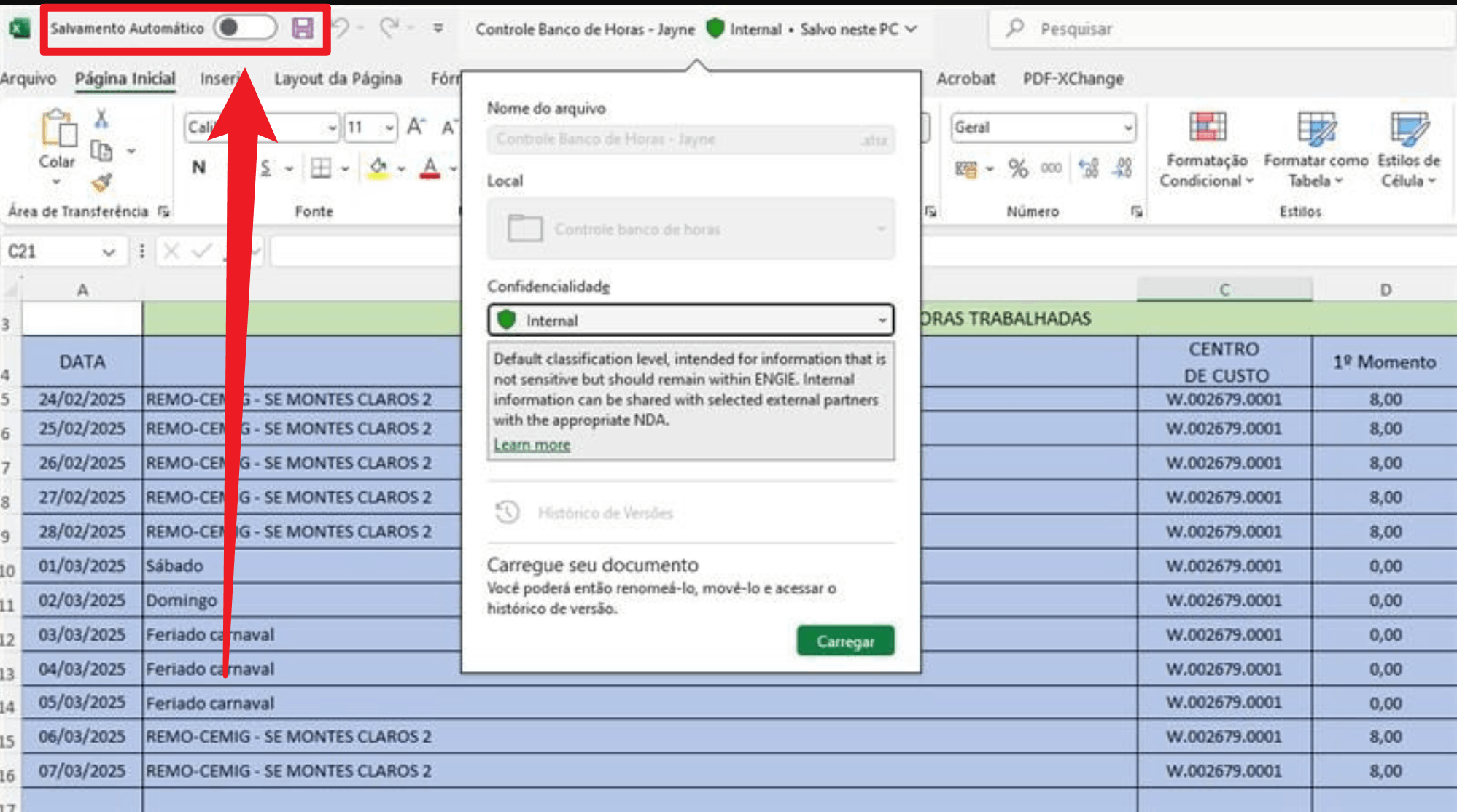Click the green Carregar button
The height and width of the screenshot is (812, 1457).
pyautogui.click(x=845, y=641)
